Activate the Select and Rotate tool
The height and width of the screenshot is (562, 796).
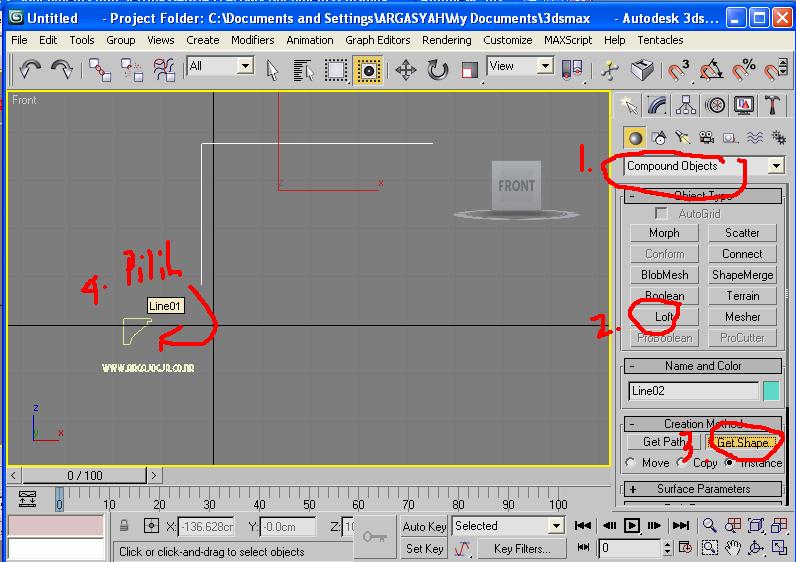[438, 70]
